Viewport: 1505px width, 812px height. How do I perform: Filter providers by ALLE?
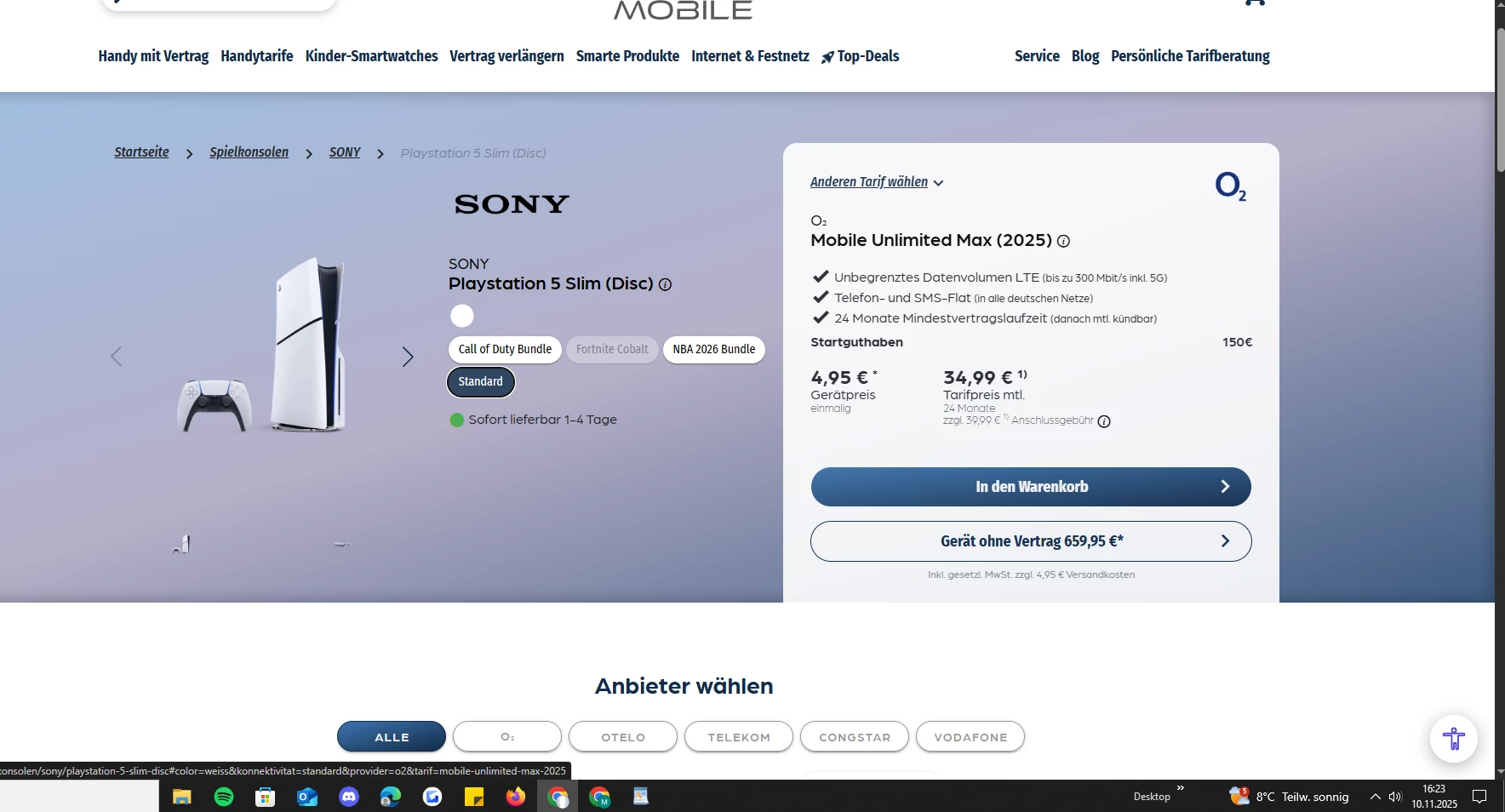[392, 737]
